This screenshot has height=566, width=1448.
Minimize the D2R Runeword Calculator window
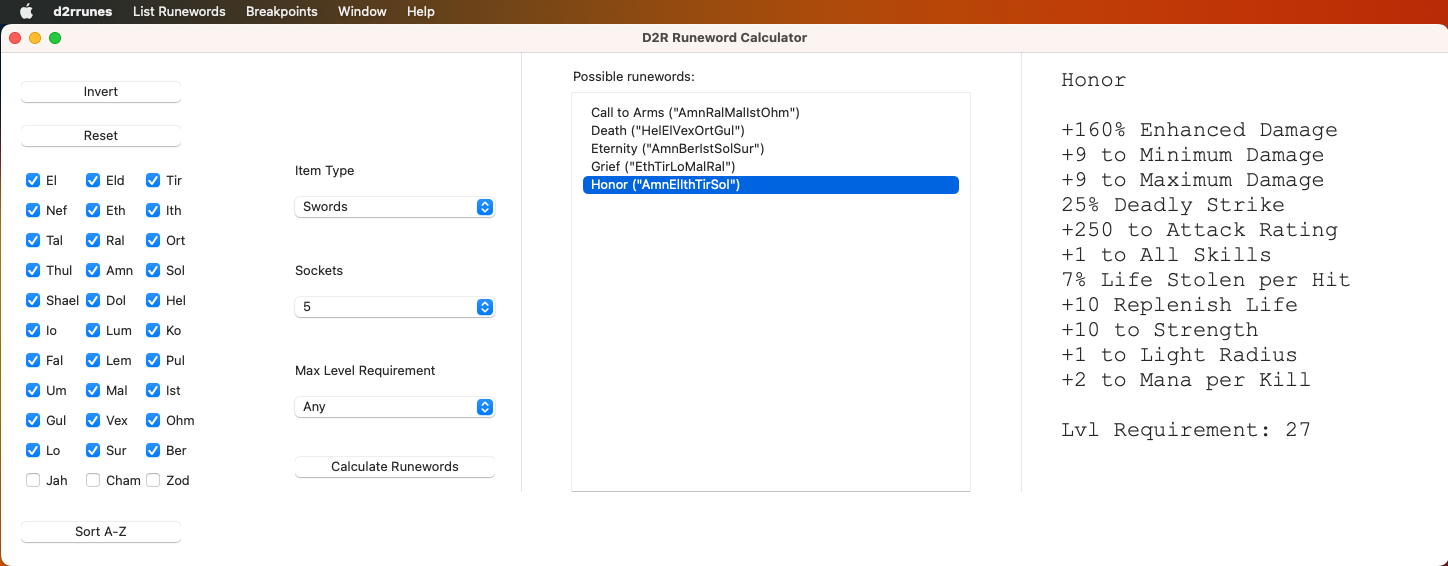point(35,38)
